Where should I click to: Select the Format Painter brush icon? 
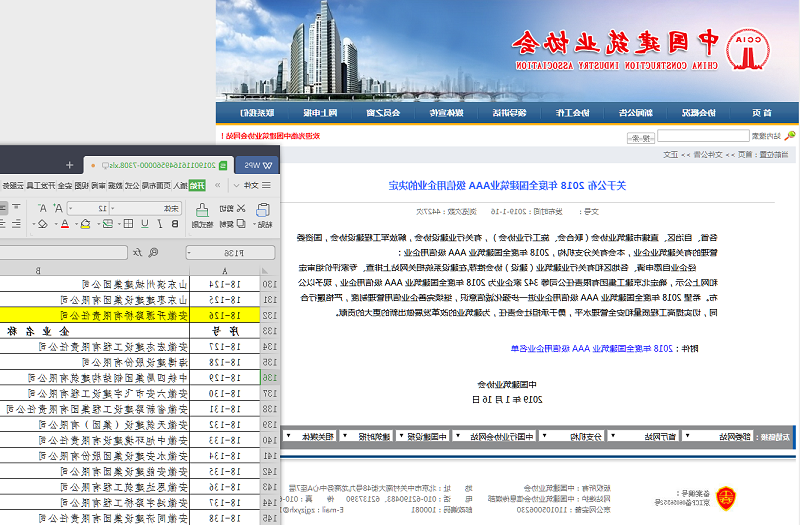click(x=203, y=210)
